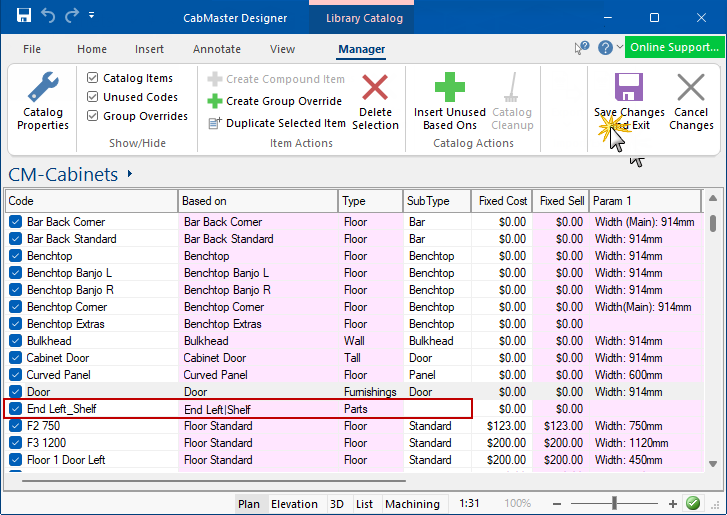Click the Online Support button
The width and height of the screenshot is (727, 515).
pyautogui.click(x=674, y=48)
